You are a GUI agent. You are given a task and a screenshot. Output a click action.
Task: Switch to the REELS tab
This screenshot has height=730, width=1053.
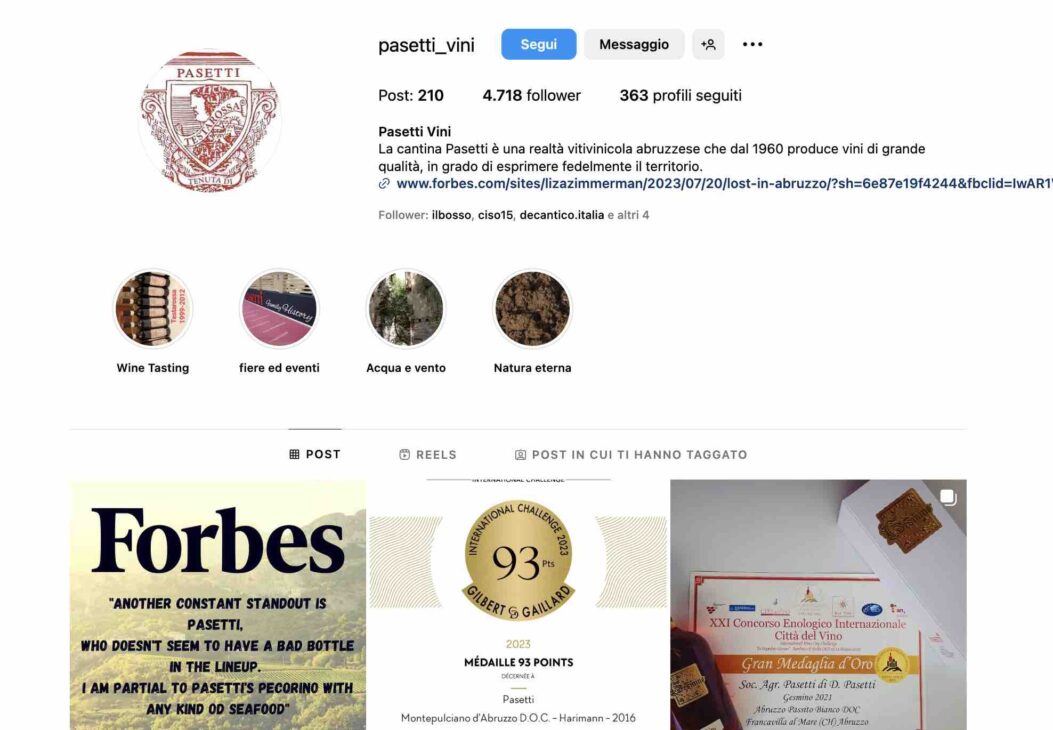tap(428, 455)
